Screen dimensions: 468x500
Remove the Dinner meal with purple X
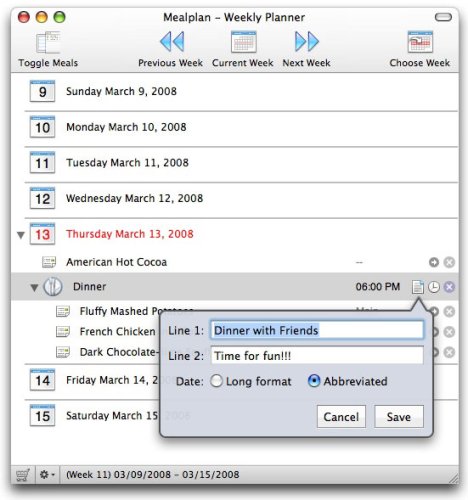[449, 287]
